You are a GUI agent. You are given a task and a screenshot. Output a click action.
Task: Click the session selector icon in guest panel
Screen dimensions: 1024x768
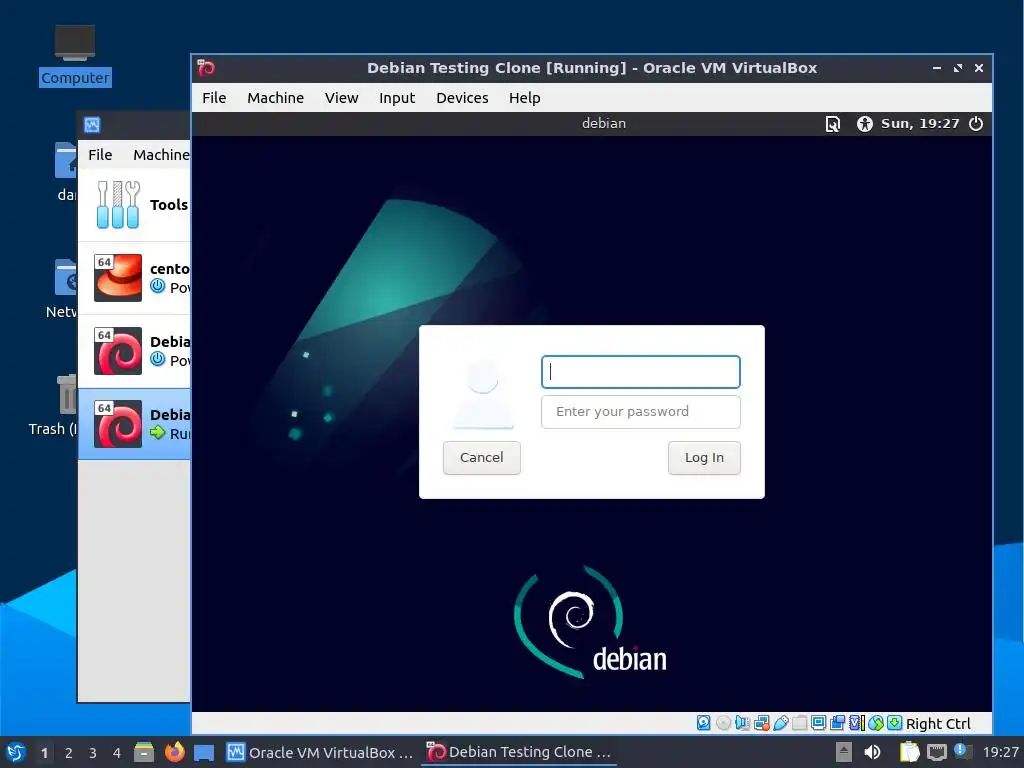[833, 123]
